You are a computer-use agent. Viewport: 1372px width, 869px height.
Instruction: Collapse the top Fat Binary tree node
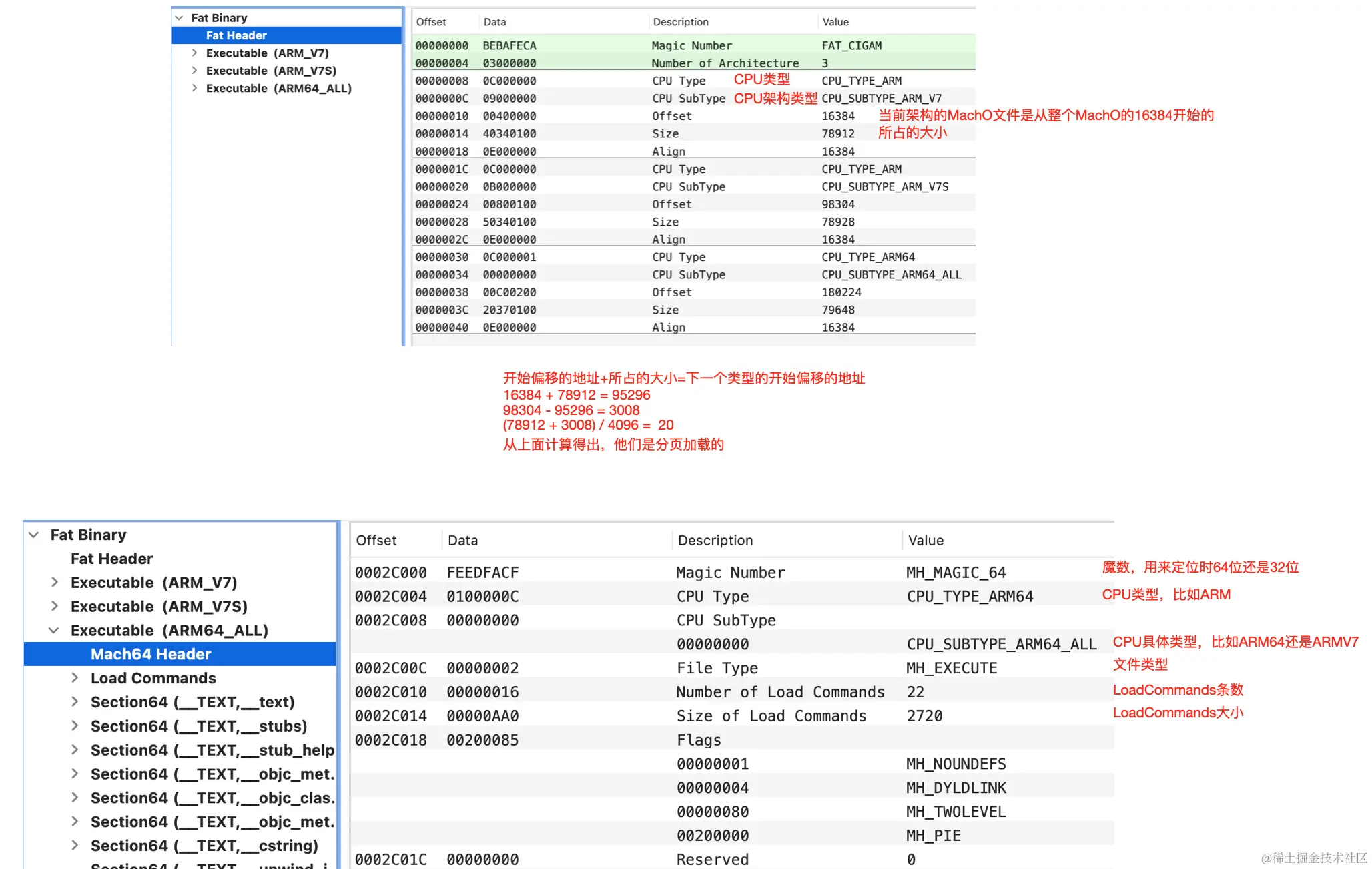[x=179, y=18]
